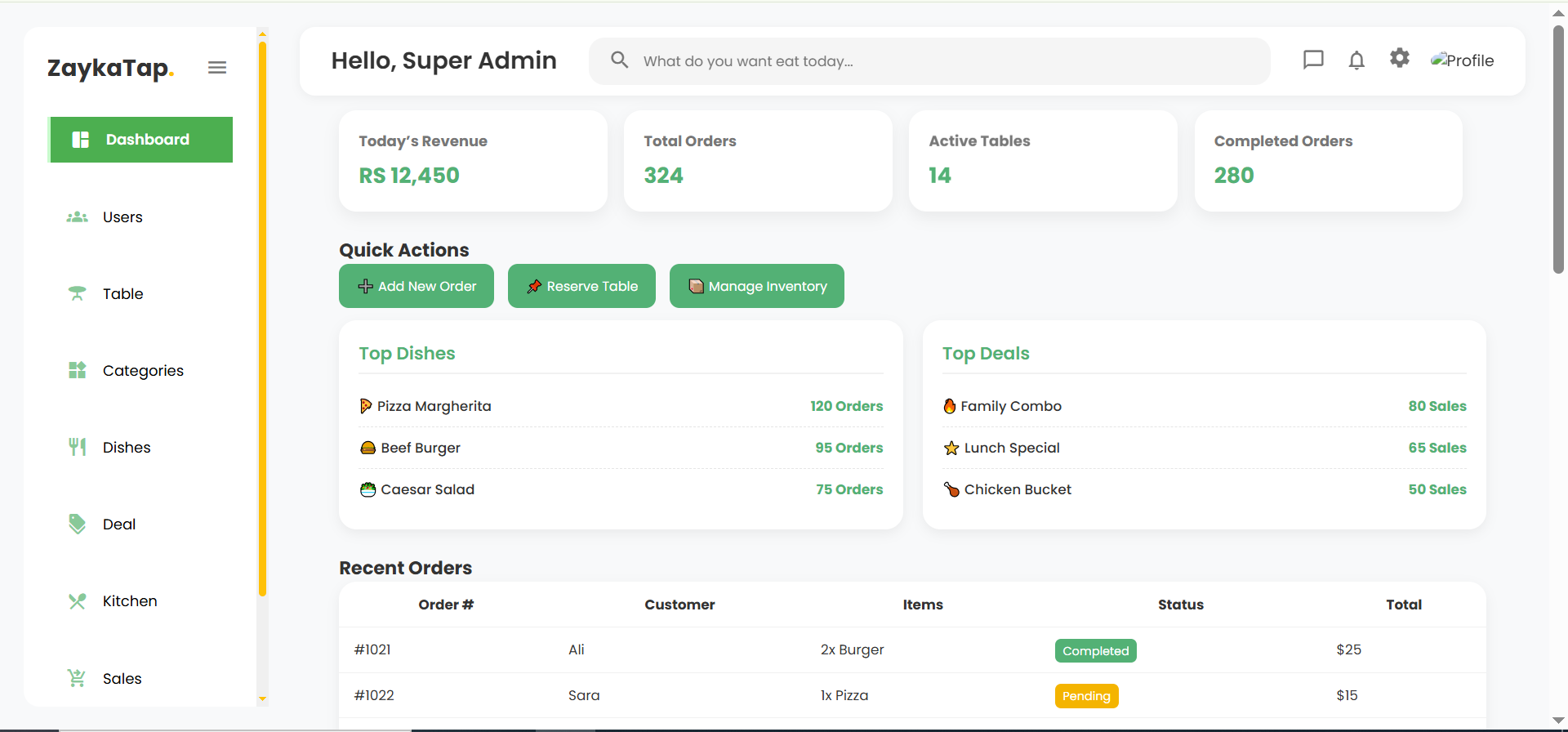The image size is (1568, 732).
Task: Click the Deal tag icon
Action: (x=78, y=524)
